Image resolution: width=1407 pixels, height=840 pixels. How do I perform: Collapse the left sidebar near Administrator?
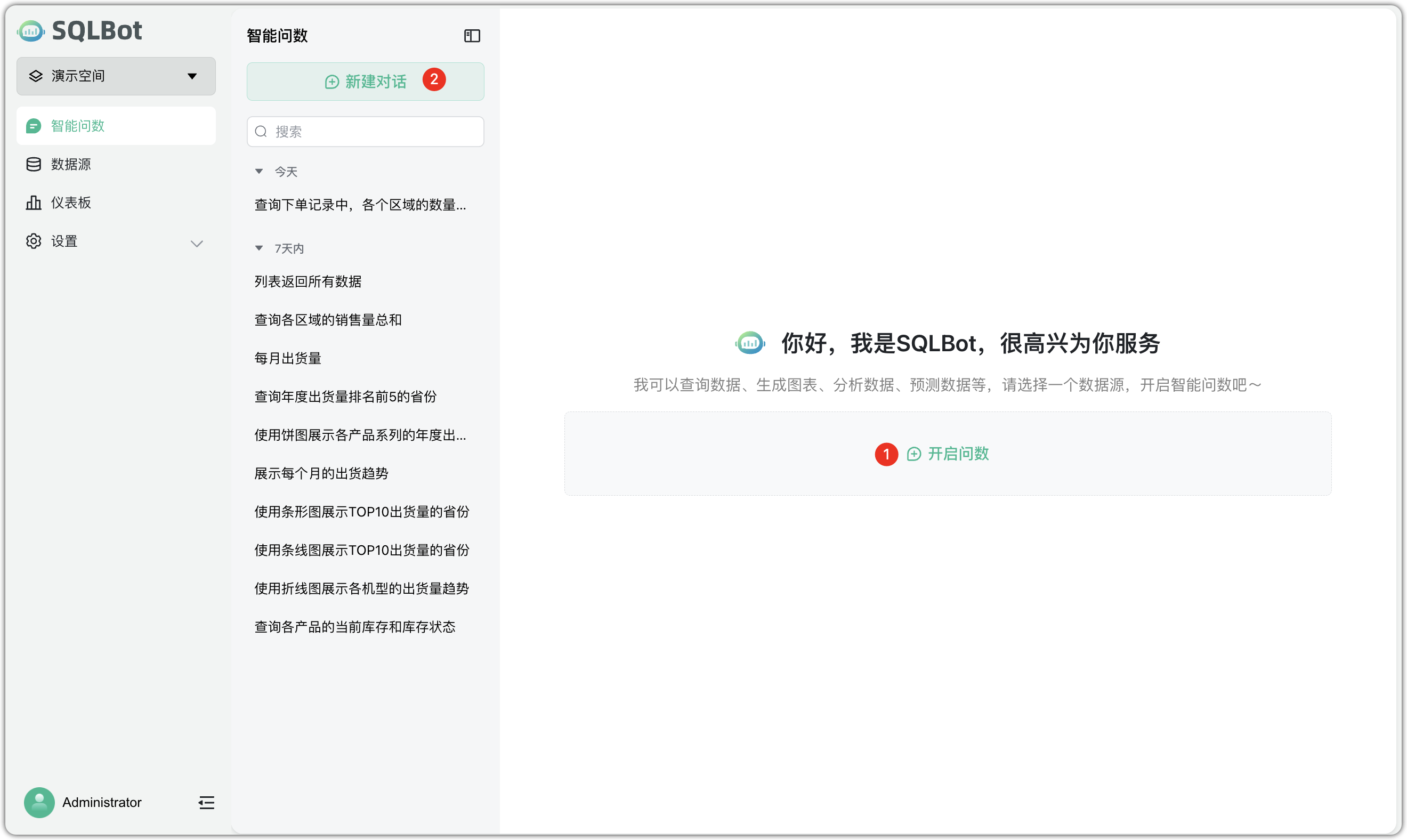point(206,803)
